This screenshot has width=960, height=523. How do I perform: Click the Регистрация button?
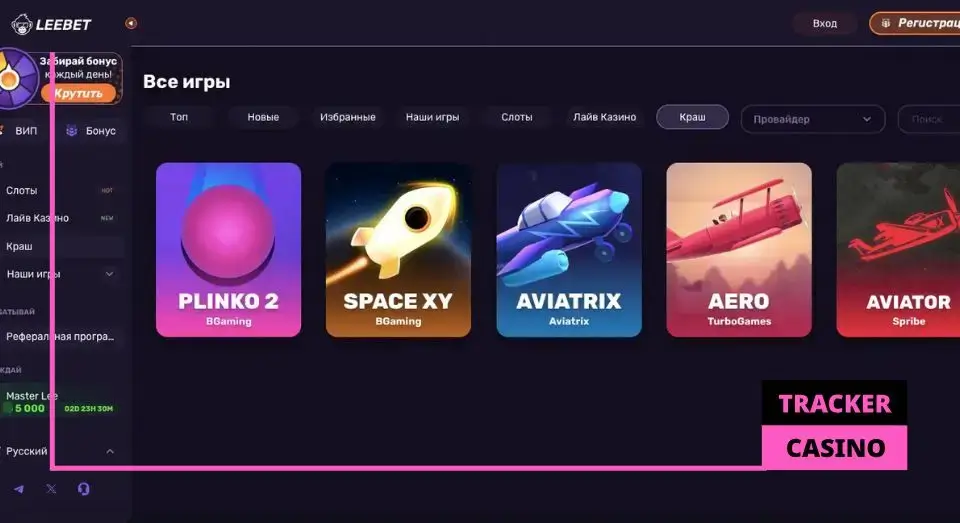point(915,23)
